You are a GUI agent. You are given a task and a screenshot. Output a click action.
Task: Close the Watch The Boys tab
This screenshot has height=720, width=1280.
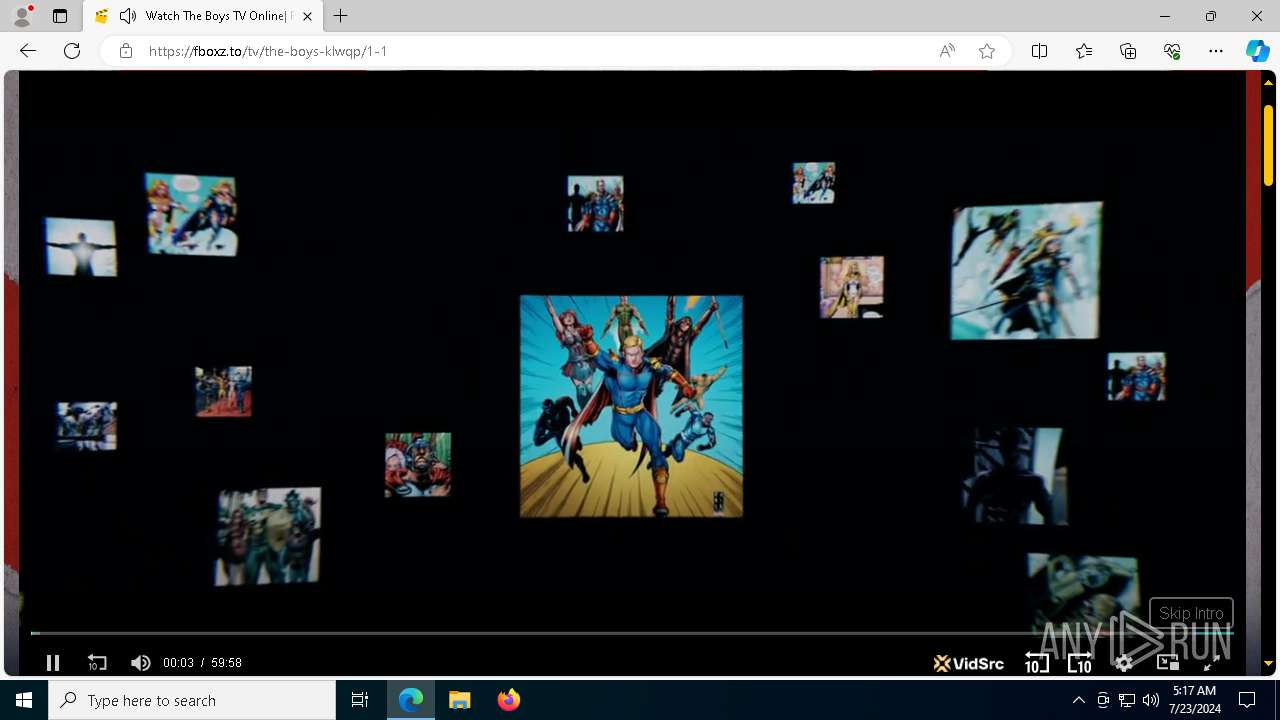point(307,16)
